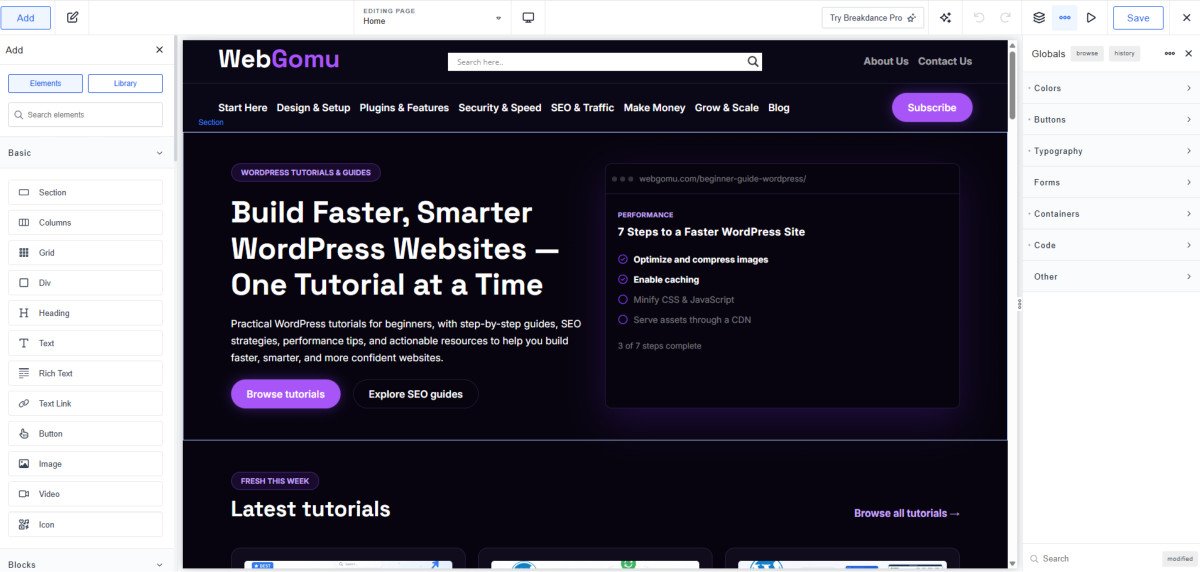Toggle the three-dots globals icon in toolbar
Screen dimensions: 1200x572
pyautogui.click(x=1065, y=17)
